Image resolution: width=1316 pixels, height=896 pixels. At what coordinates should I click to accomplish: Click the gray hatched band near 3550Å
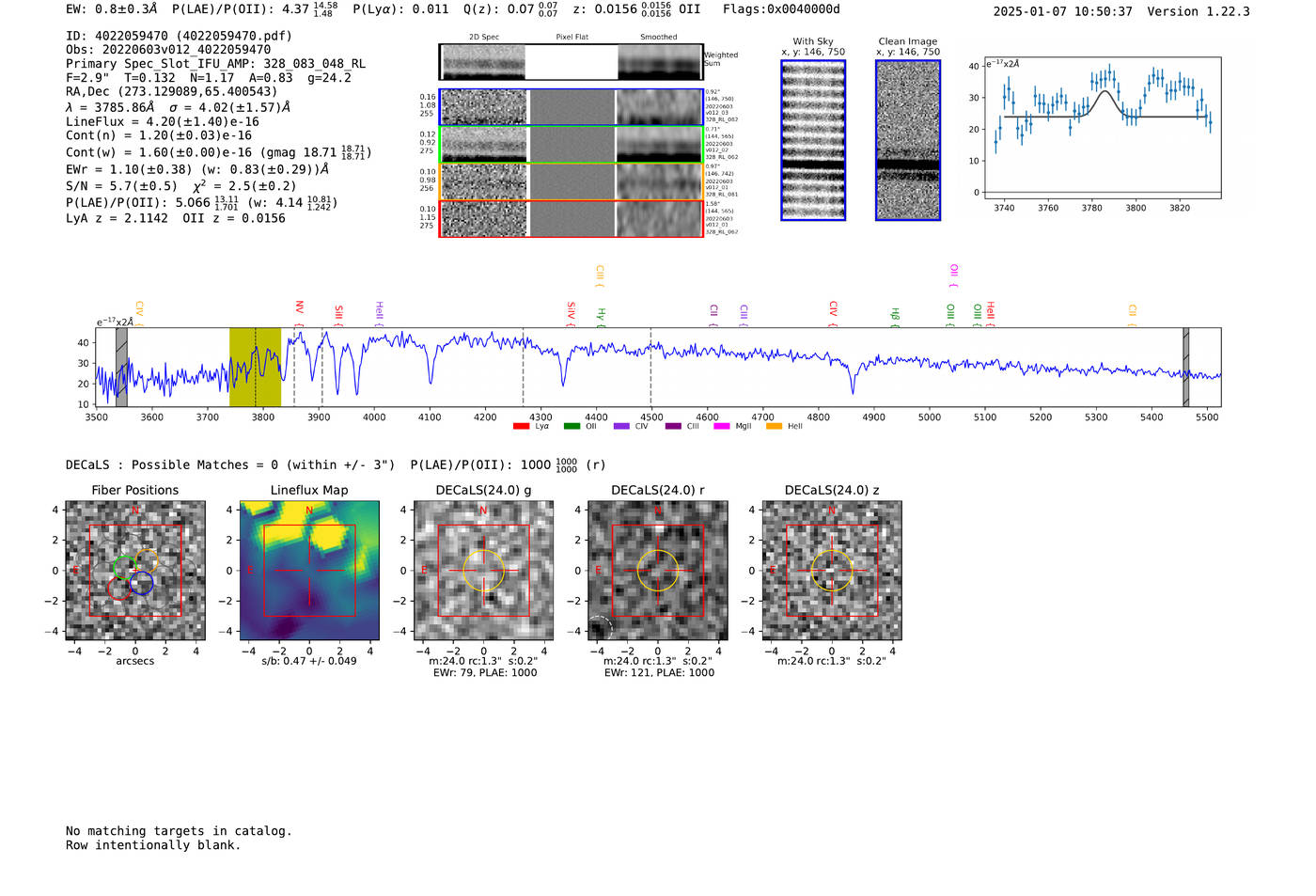(x=121, y=368)
